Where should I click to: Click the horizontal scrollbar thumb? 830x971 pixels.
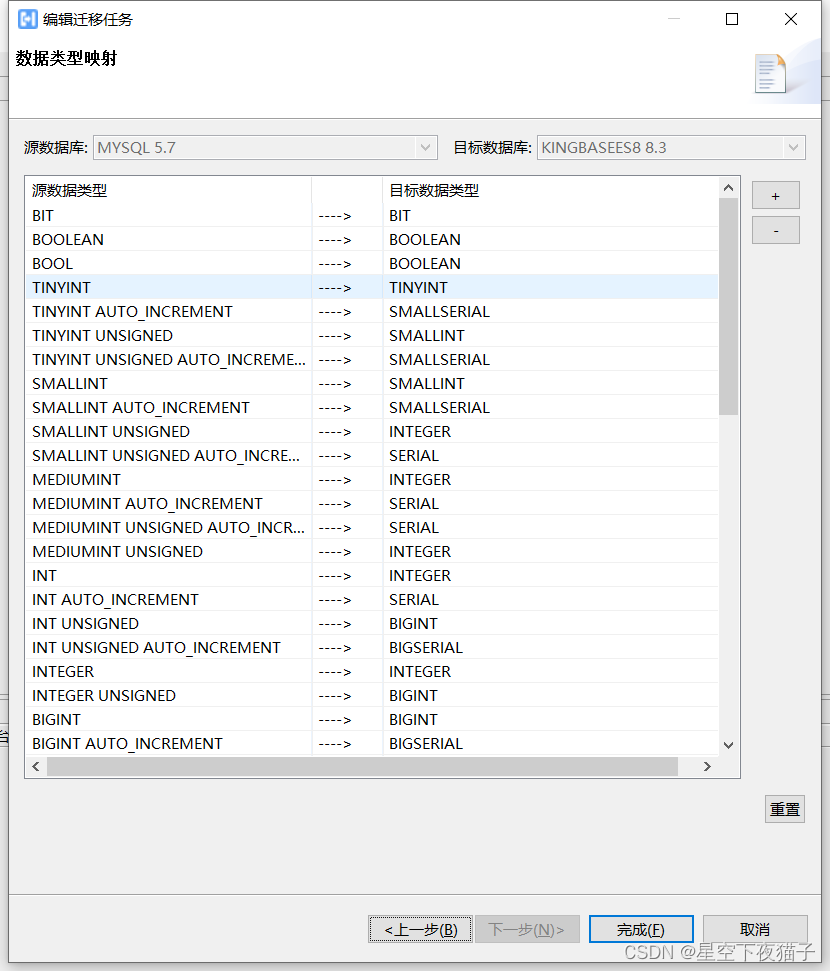(x=362, y=767)
